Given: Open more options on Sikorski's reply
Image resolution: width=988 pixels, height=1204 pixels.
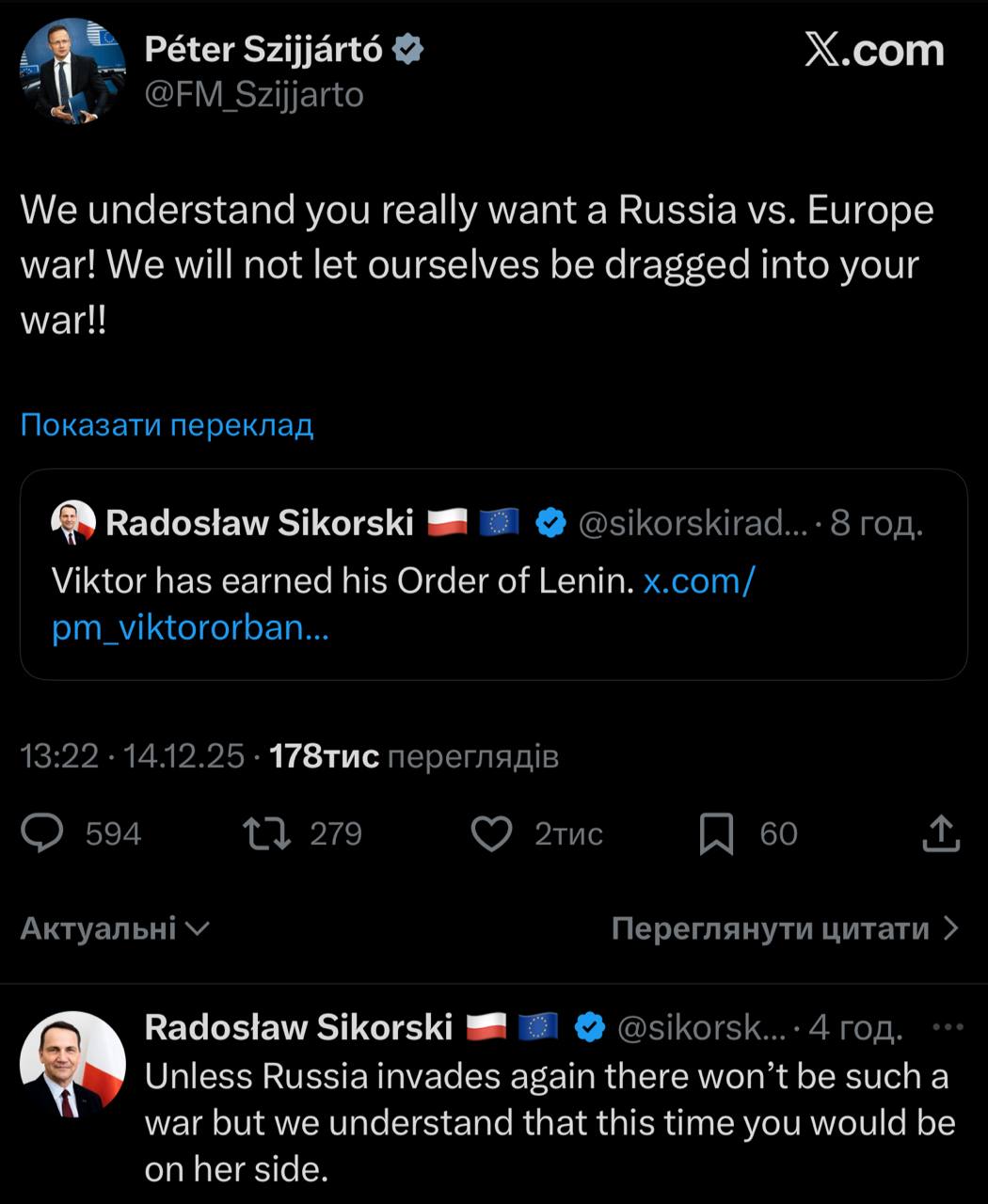Looking at the screenshot, I should (947, 1027).
